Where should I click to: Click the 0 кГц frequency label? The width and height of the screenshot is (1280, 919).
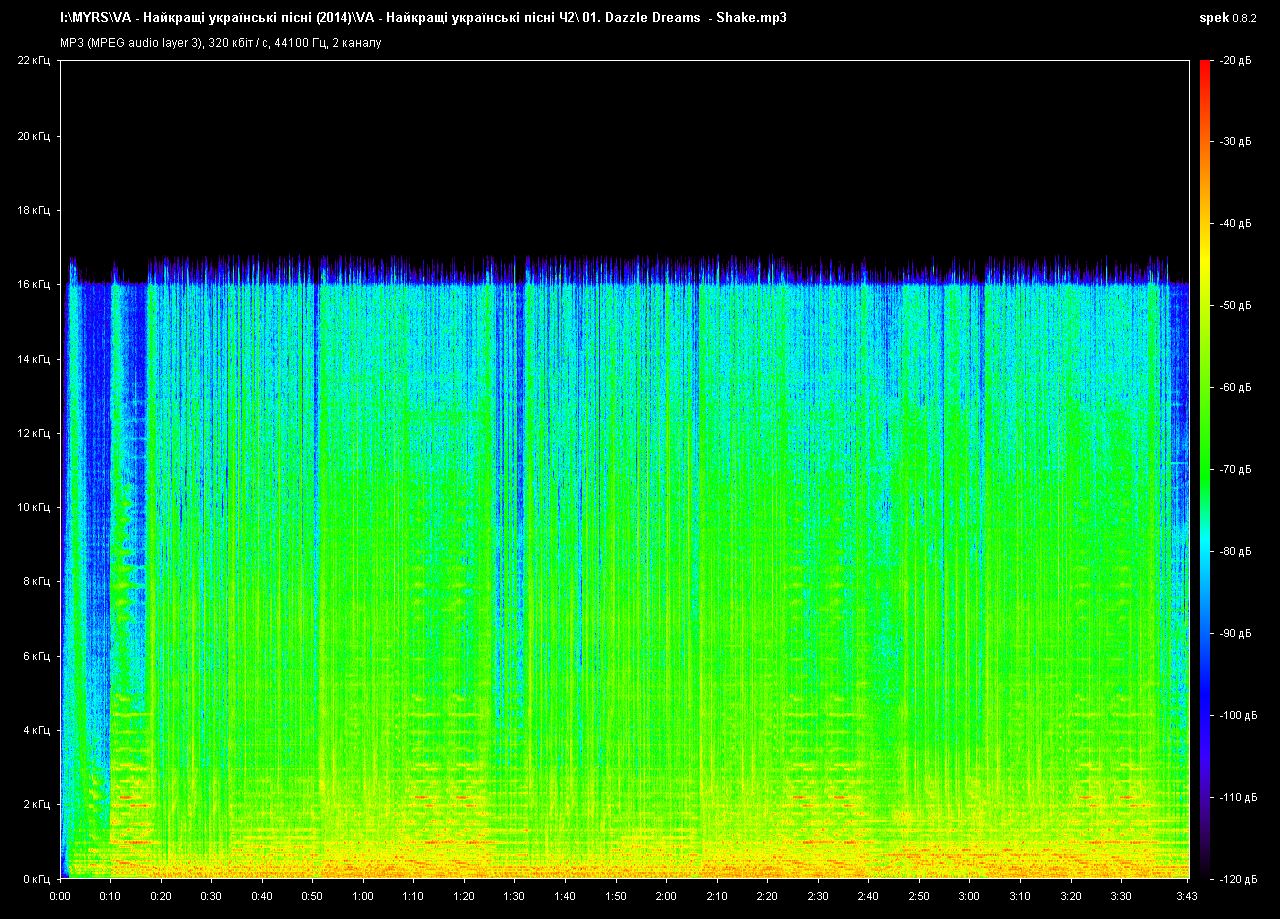pos(35,878)
